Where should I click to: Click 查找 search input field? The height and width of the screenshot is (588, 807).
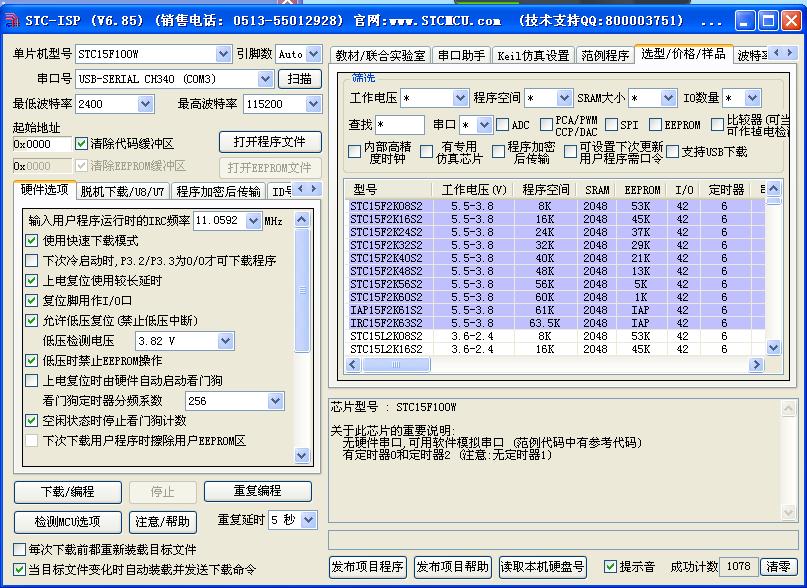(400, 125)
